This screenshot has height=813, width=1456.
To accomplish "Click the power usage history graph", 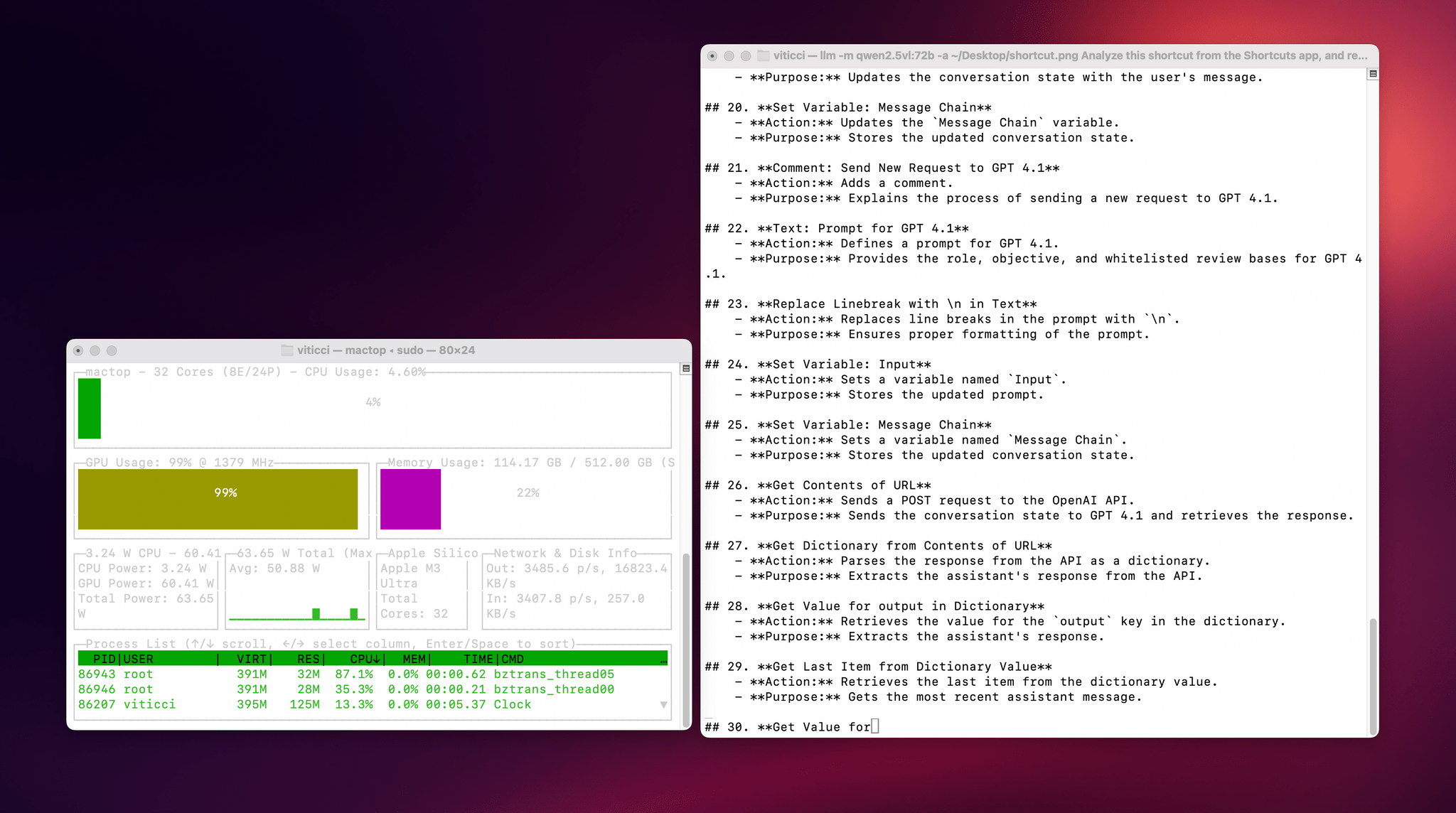I will point(297,613).
